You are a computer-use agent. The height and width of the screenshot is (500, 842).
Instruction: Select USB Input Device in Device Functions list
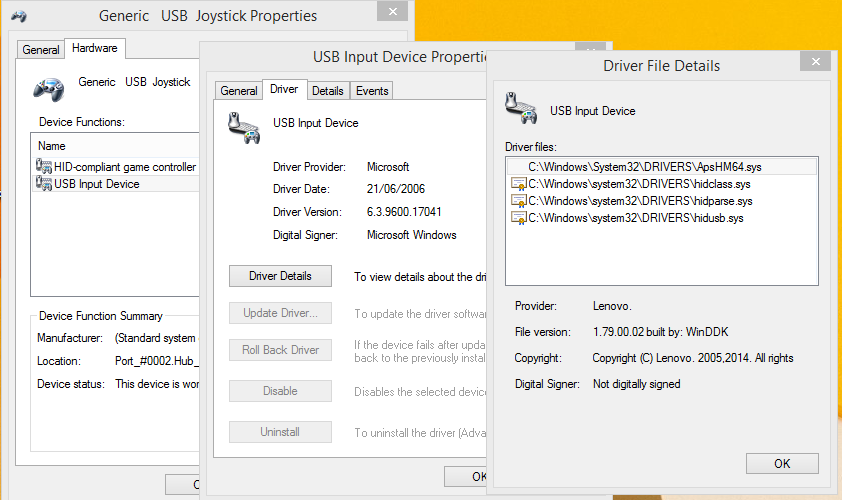coord(116,184)
